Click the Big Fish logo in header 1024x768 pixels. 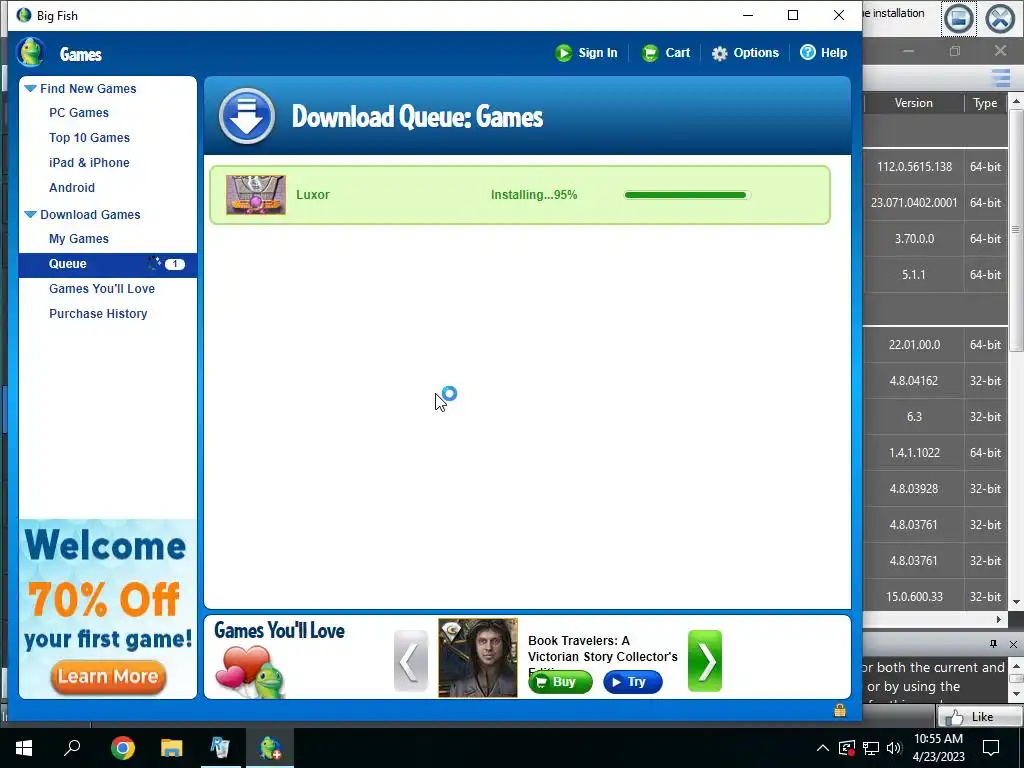30,52
